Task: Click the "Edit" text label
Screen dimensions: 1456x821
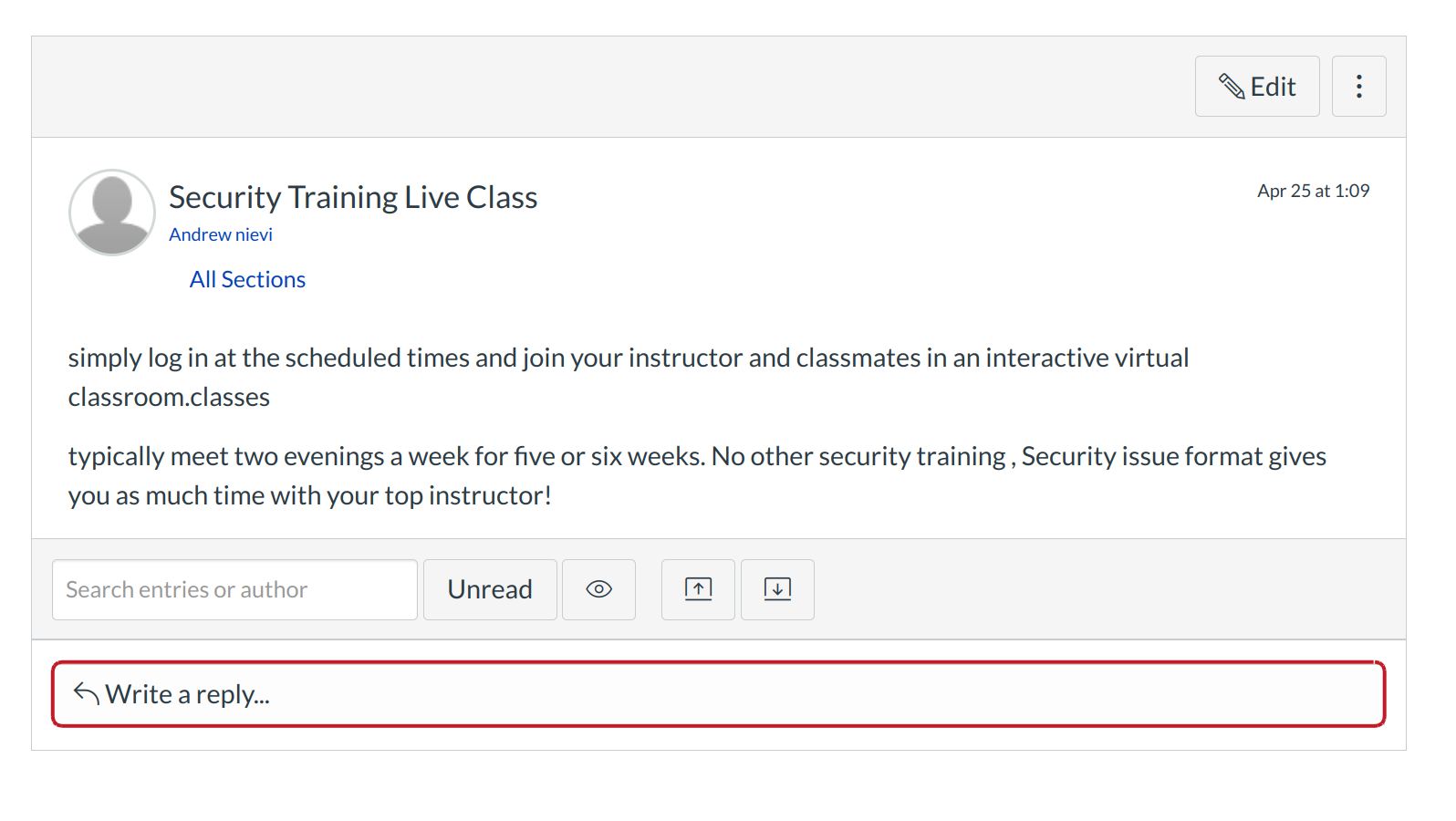Action: pyautogui.click(x=1273, y=87)
